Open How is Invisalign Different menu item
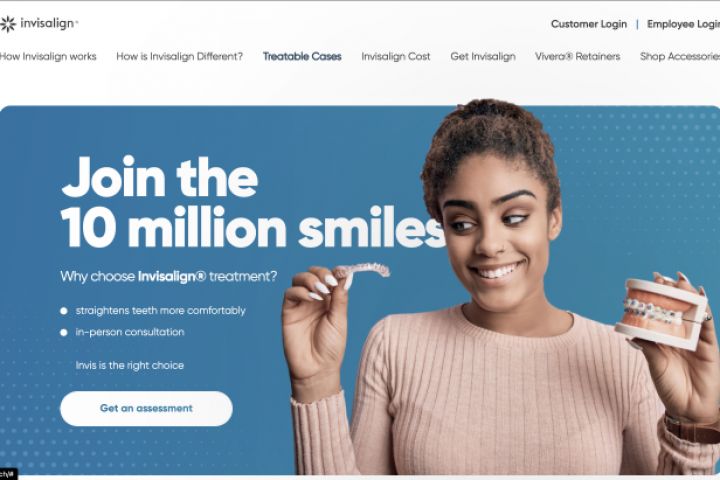Screen dimensions: 720x480 [180, 56]
